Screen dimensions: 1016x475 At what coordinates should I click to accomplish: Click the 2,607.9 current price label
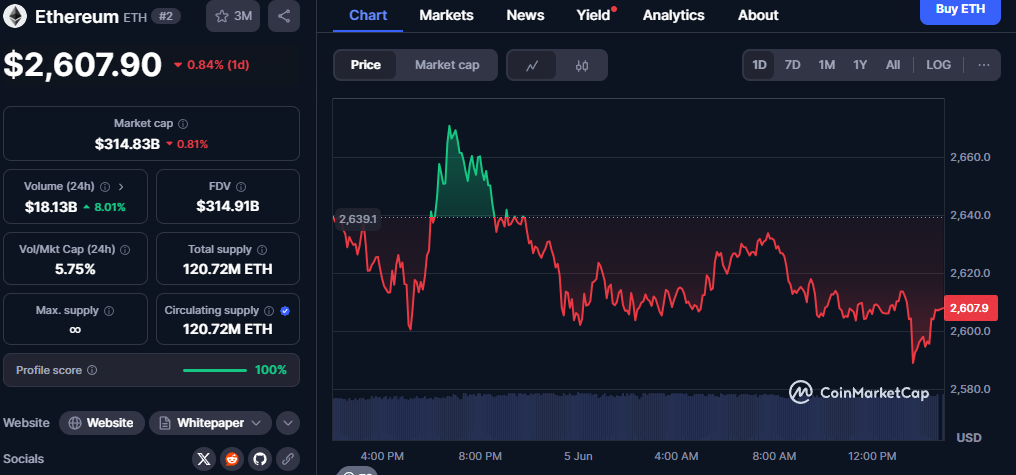point(969,308)
